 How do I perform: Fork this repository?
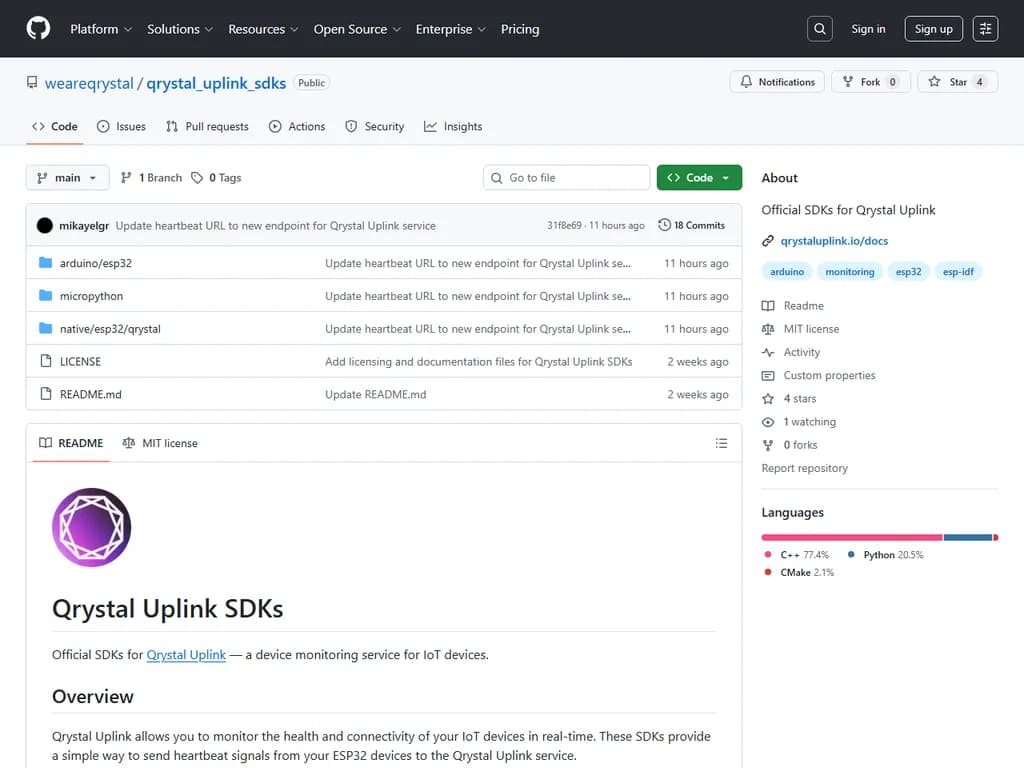[x=870, y=82]
